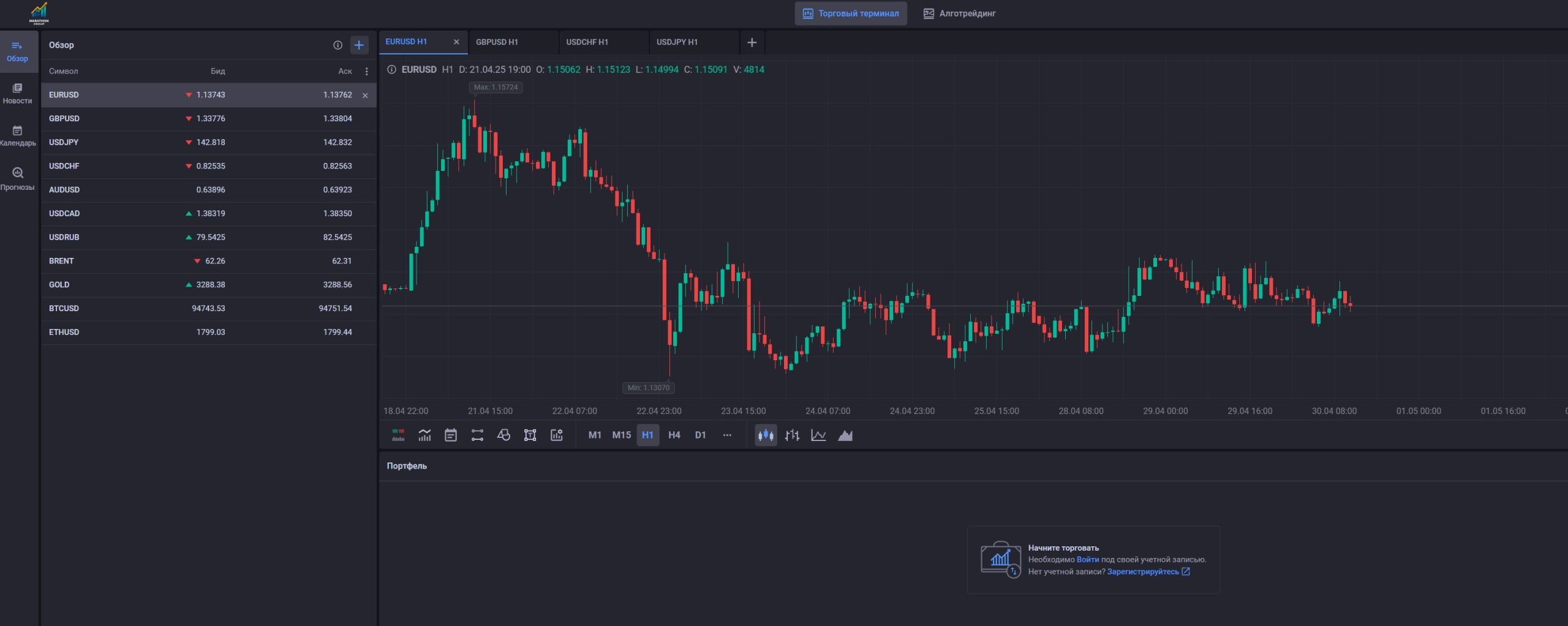The width and height of the screenshot is (1568, 626).
Task: Open the Алготрейдинг tab
Action: point(959,13)
